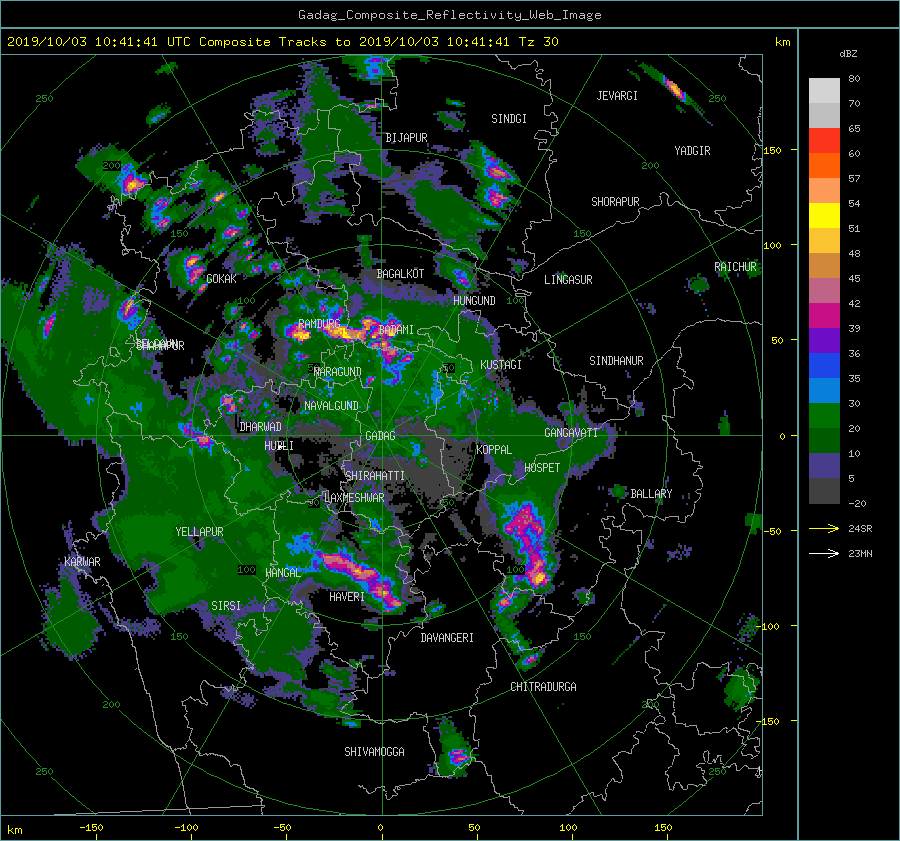Click the HANGAL city label
The width and height of the screenshot is (900, 841).
pyautogui.click(x=283, y=573)
